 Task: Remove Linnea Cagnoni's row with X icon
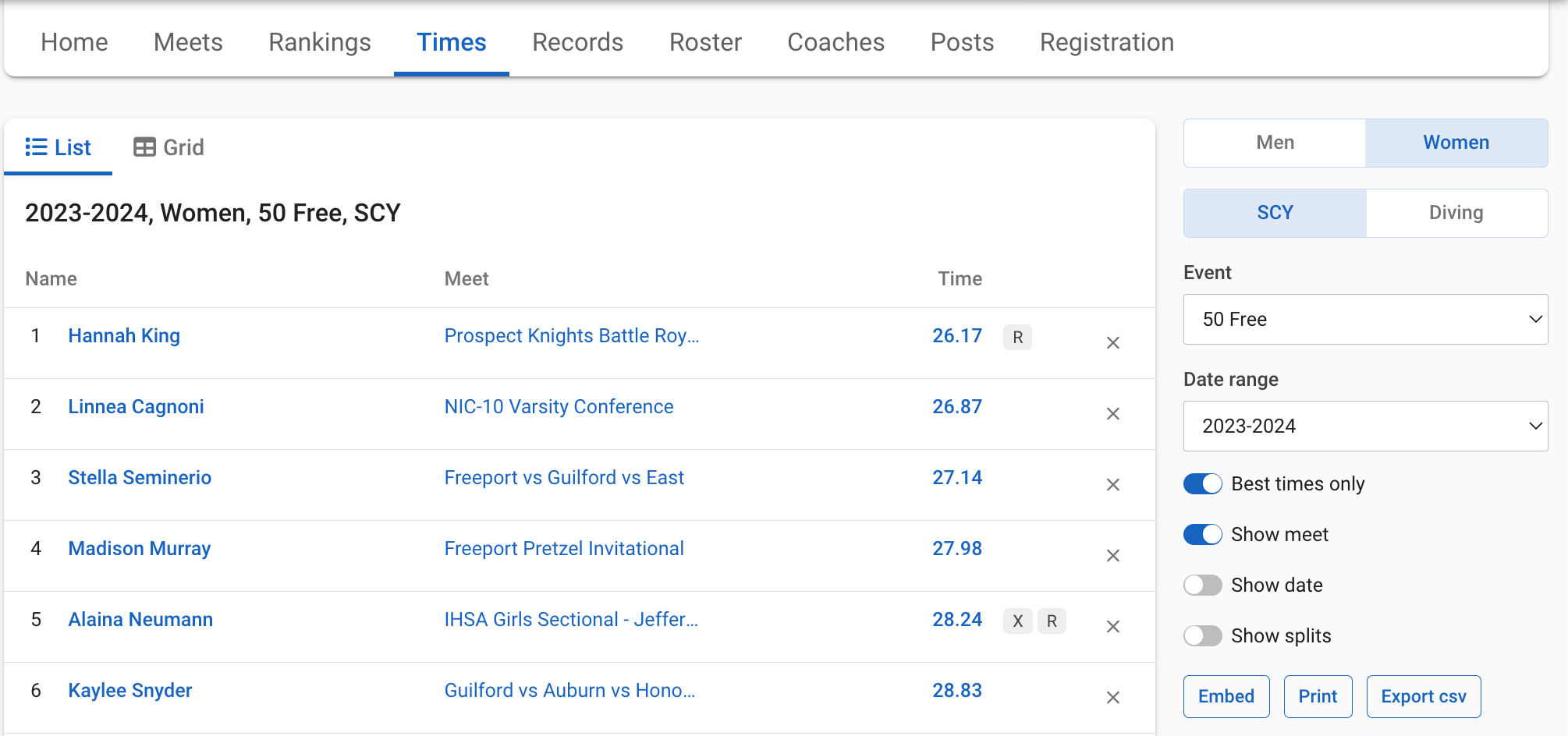(x=1113, y=414)
